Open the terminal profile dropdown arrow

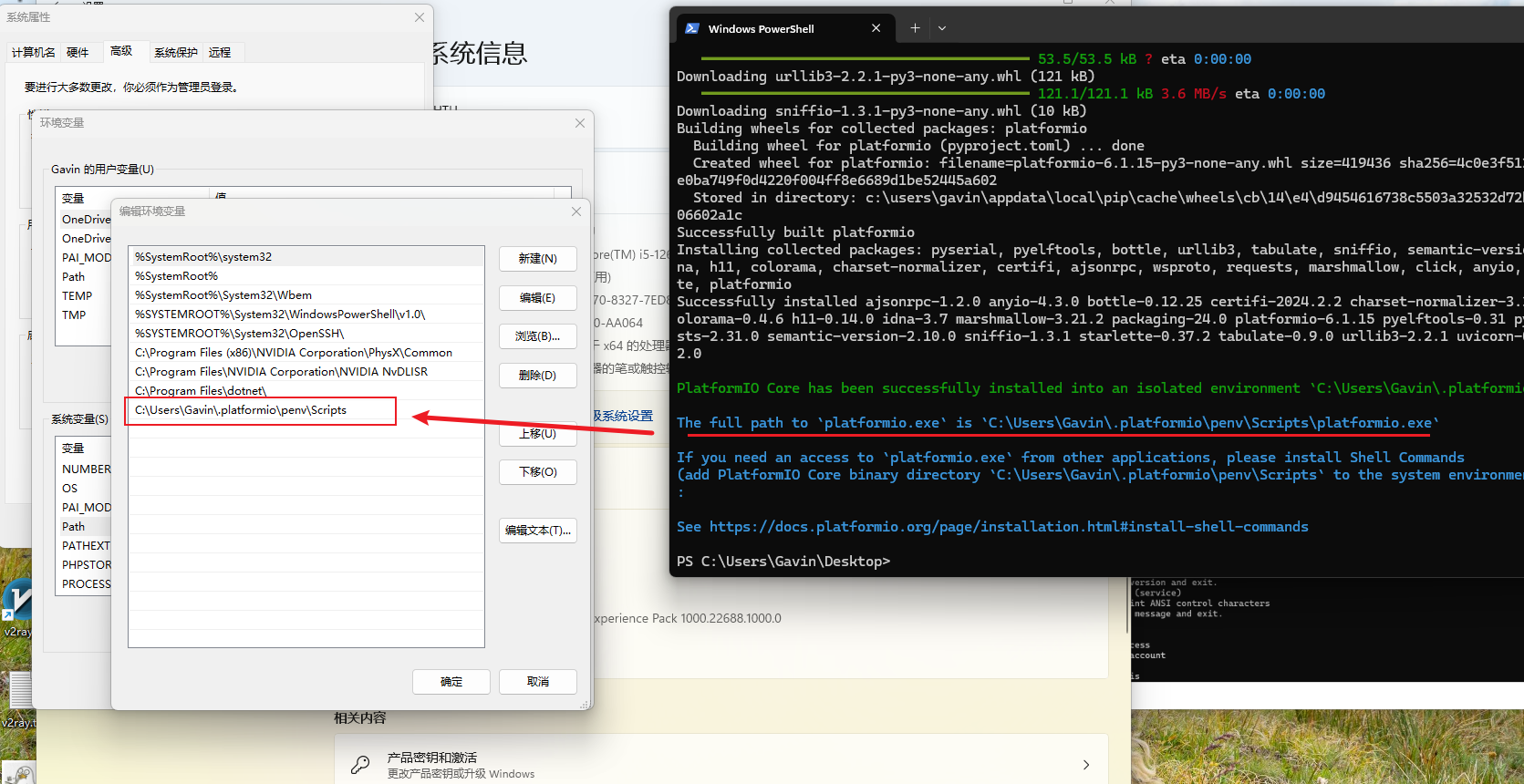(x=942, y=28)
